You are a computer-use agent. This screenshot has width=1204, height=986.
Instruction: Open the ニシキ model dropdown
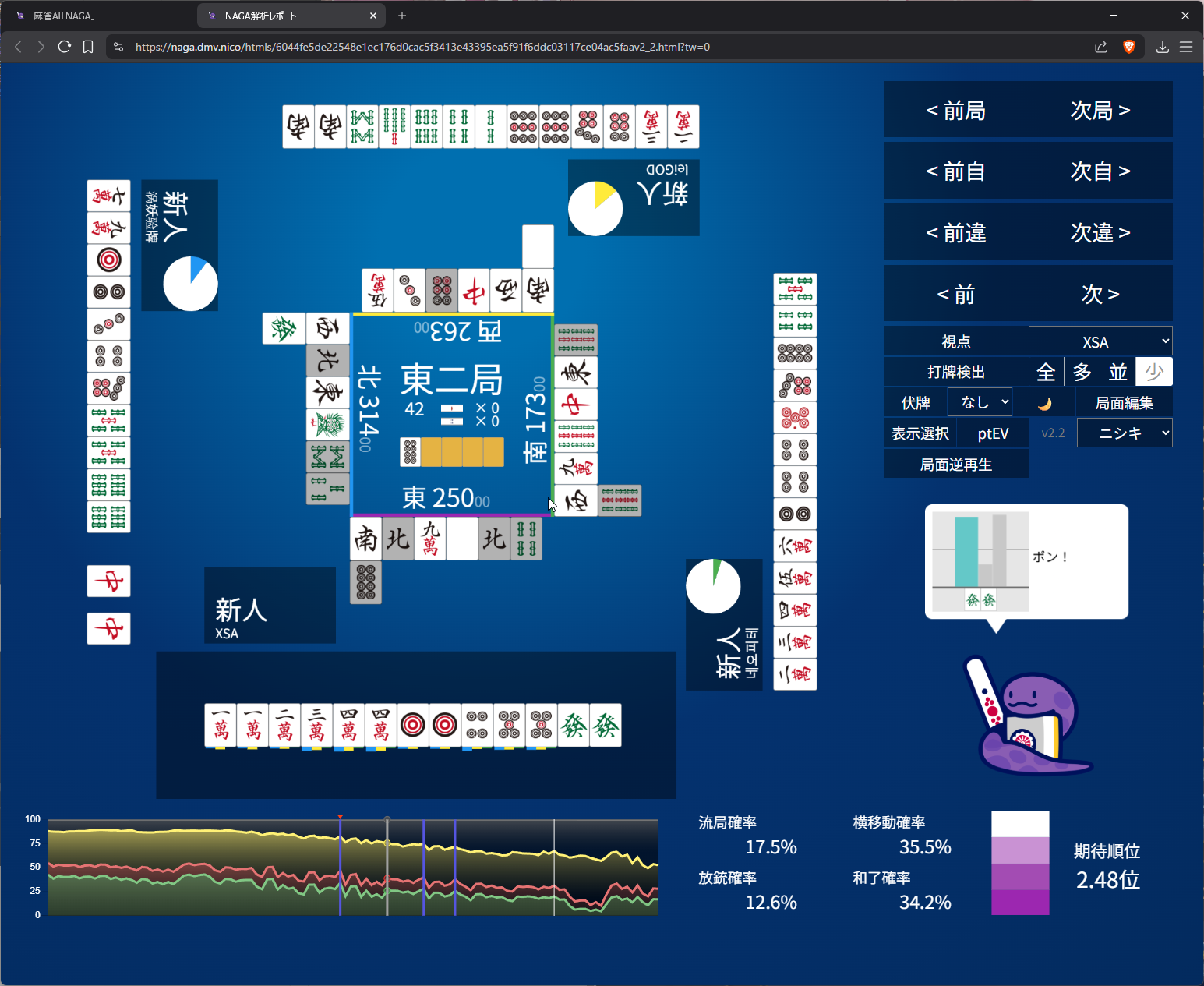pyautogui.click(x=1124, y=433)
